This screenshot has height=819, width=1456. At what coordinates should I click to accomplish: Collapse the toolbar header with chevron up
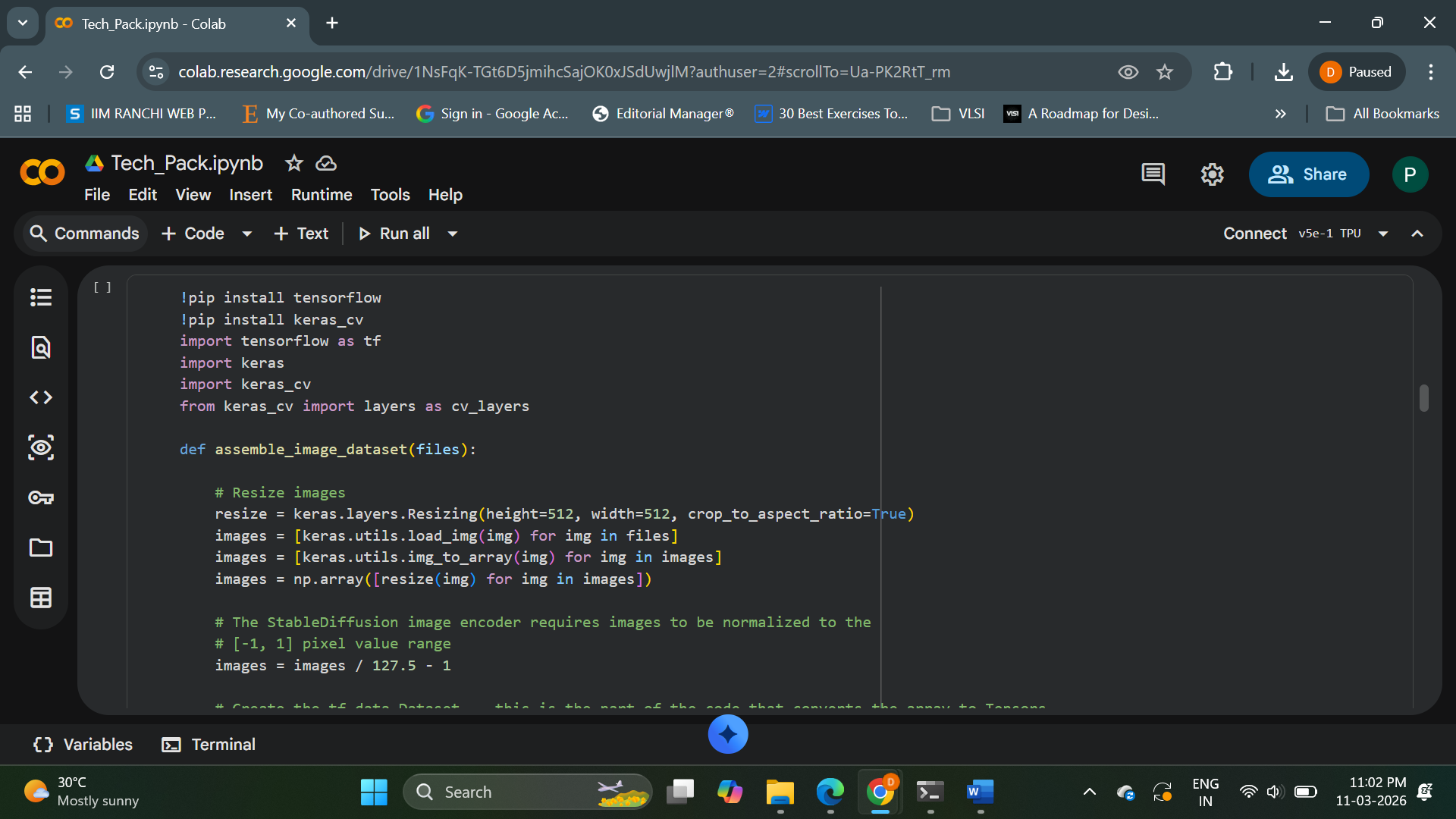pos(1417,234)
